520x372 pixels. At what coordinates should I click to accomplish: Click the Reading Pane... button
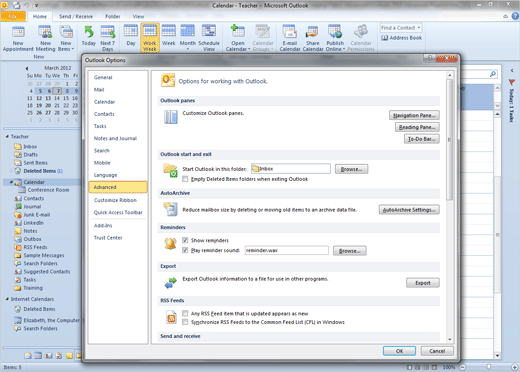click(417, 127)
